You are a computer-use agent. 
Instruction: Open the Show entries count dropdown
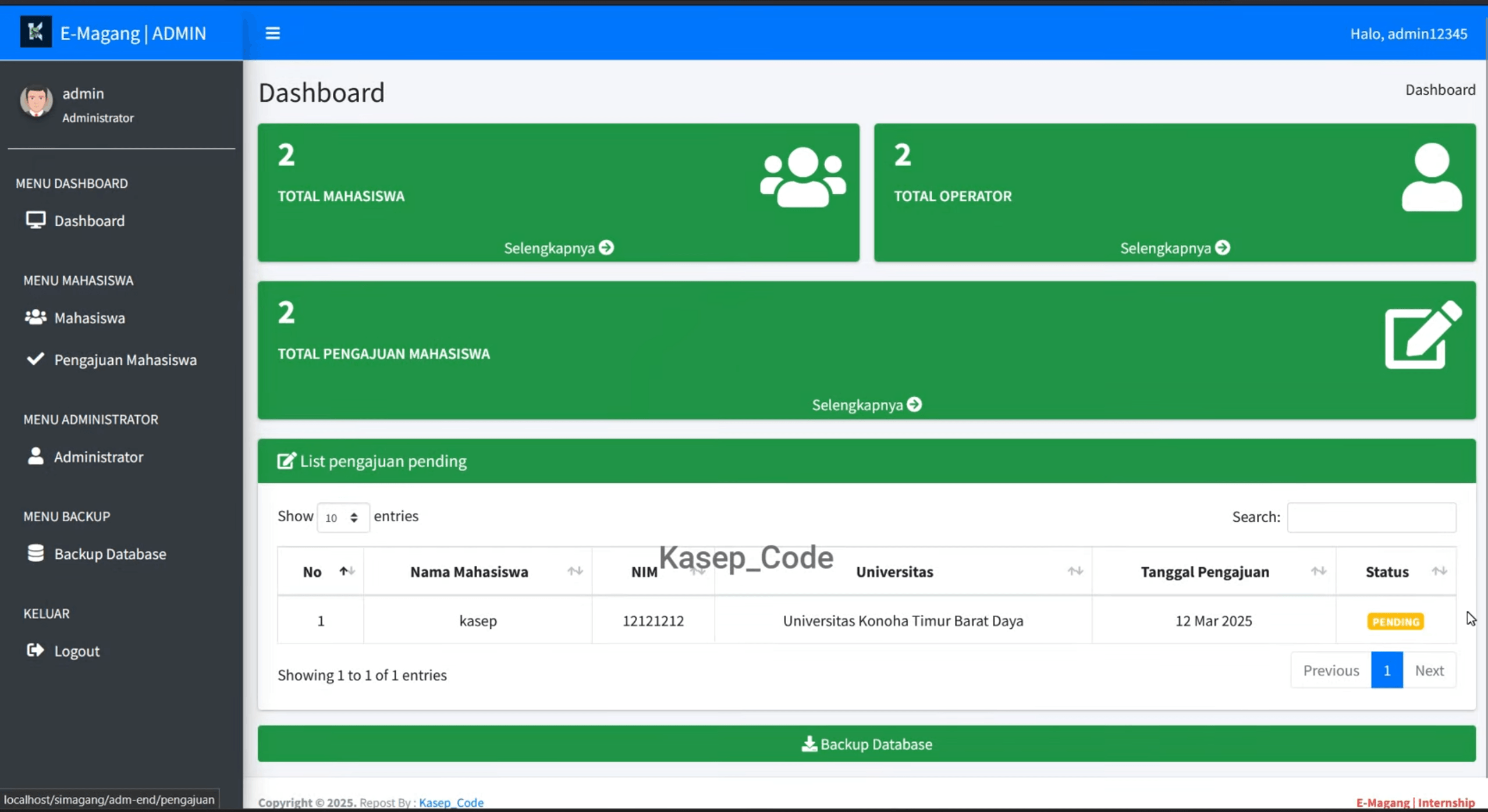(343, 517)
